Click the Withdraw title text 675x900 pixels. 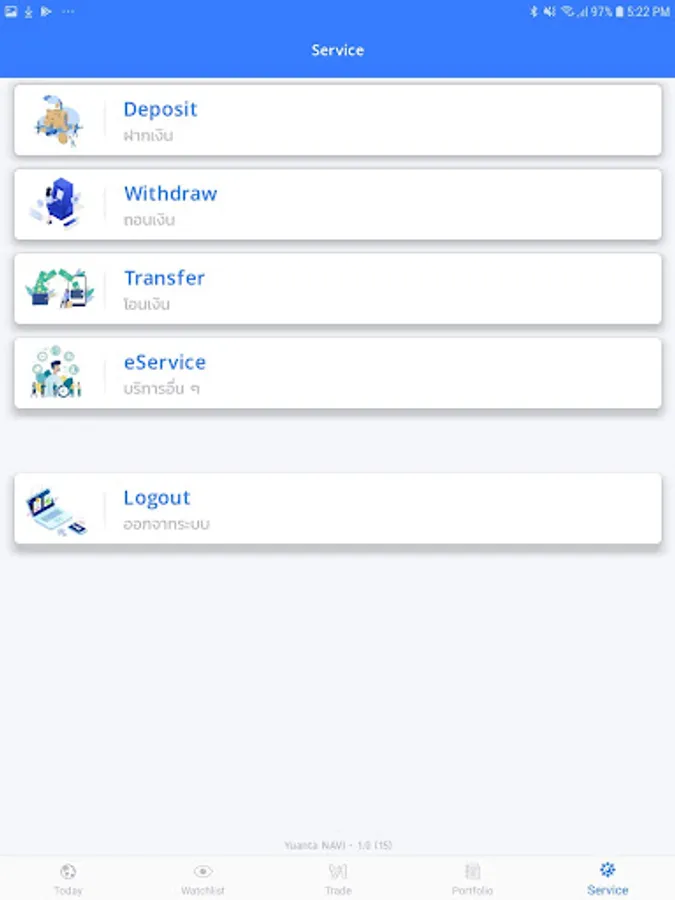tap(170, 193)
